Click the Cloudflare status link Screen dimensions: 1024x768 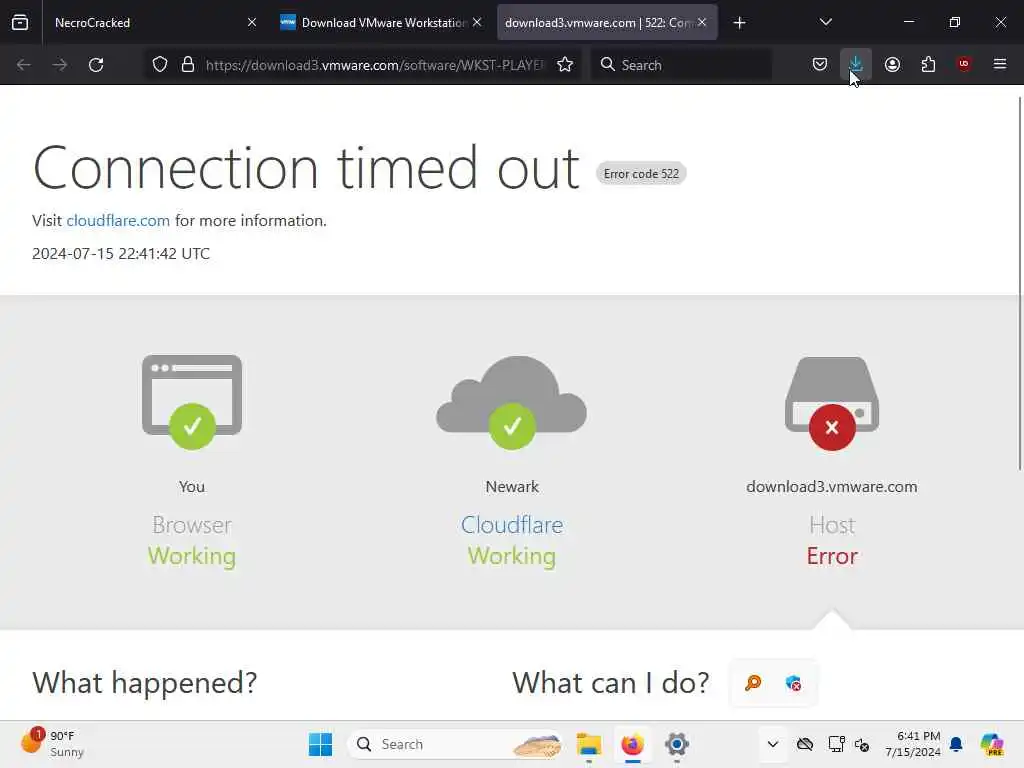pyautogui.click(x=512, y=524)
